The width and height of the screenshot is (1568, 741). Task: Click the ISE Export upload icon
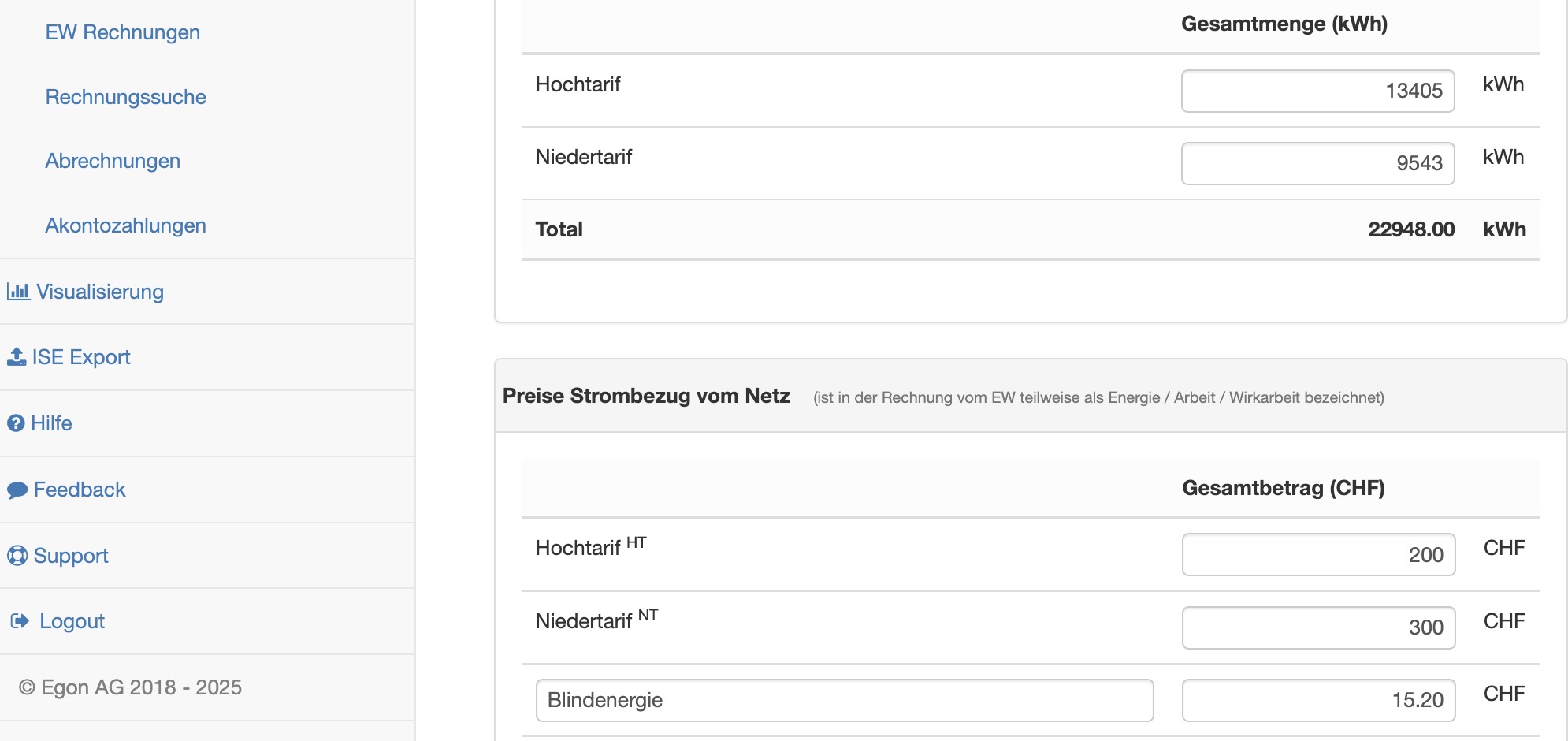coord(17,357)
